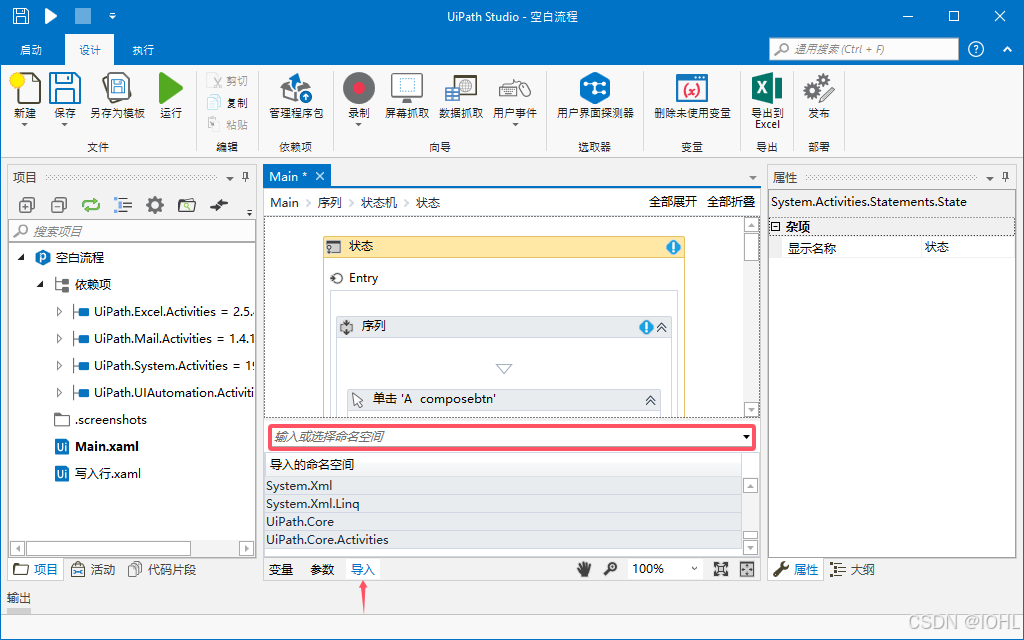Open project folder icon in panel toolbar
Image resolution: width=1024 pixels, height=640 pixels.
coord(187,205)
